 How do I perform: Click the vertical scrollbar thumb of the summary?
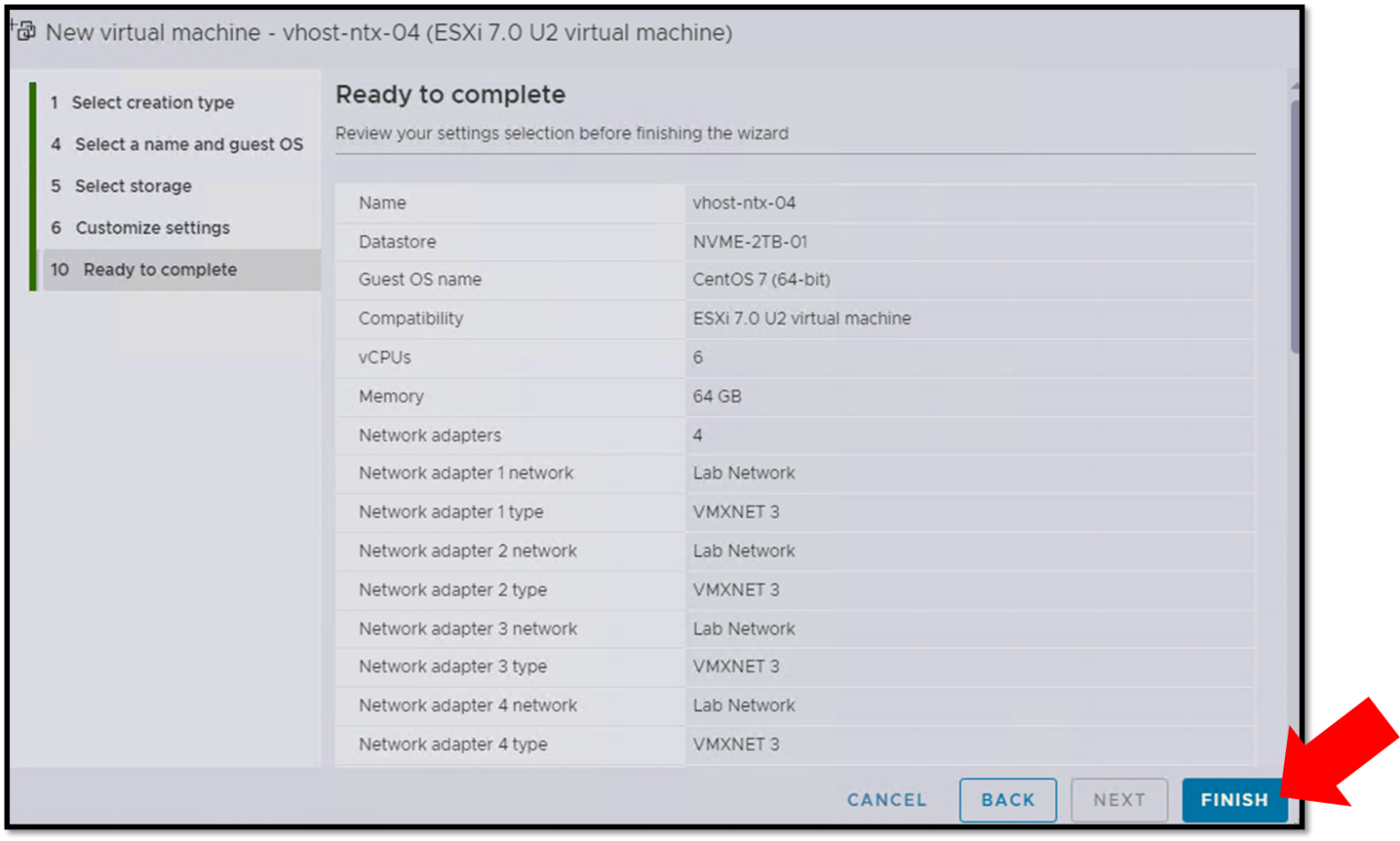point(1294,226)
